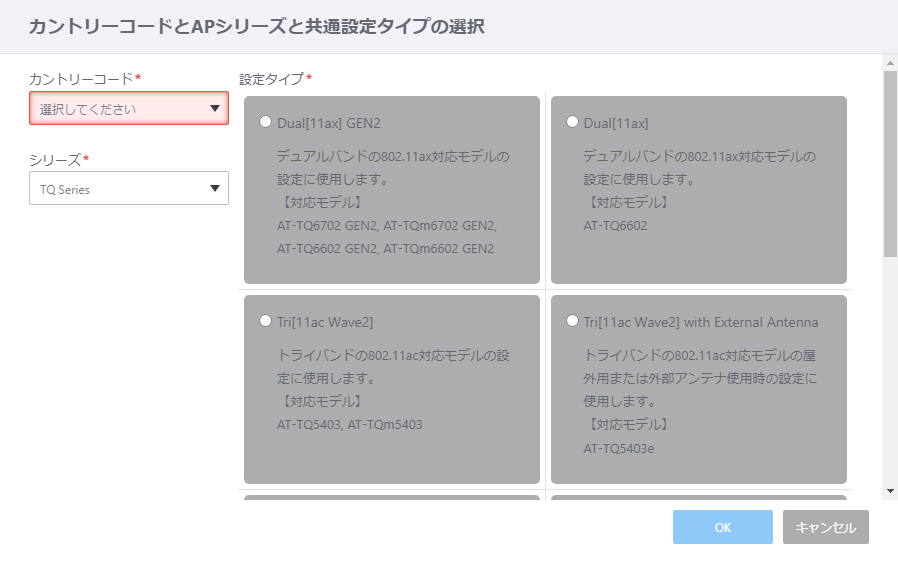Click the scrollbar up arrow

point(890,62)
